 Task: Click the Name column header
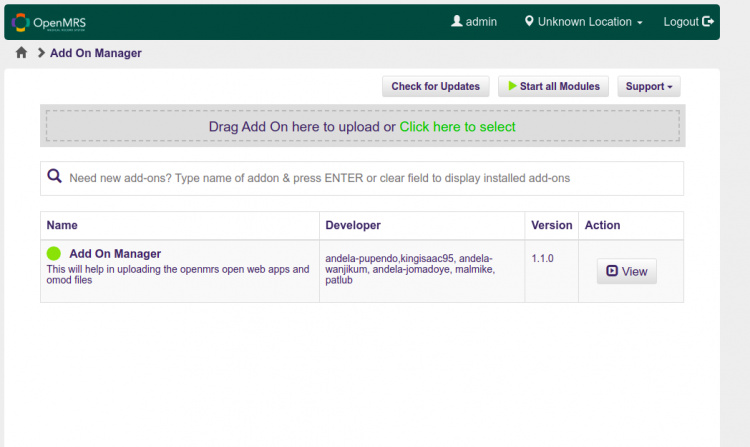[62, 225]
